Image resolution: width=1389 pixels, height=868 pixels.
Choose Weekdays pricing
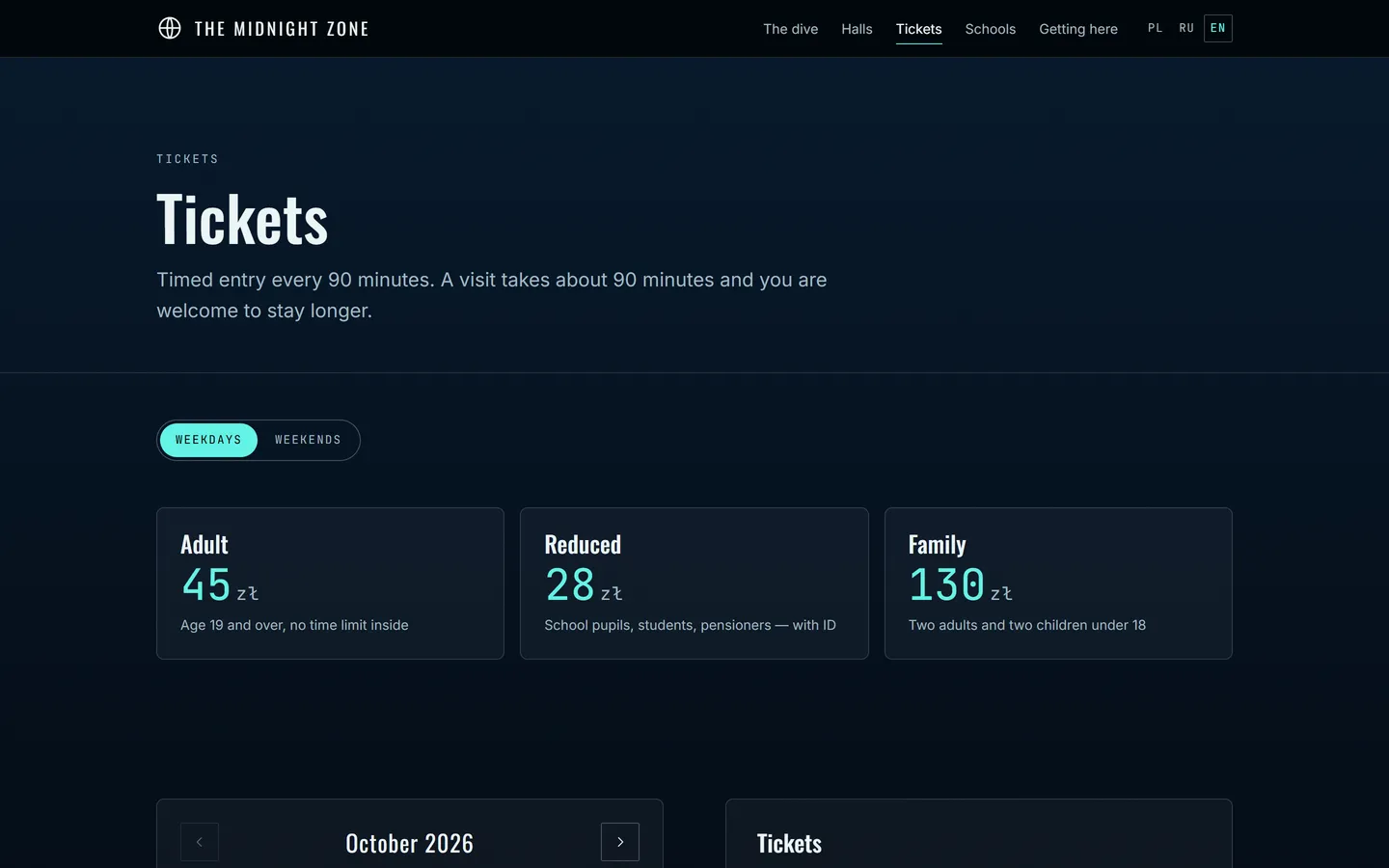point(208,440)
